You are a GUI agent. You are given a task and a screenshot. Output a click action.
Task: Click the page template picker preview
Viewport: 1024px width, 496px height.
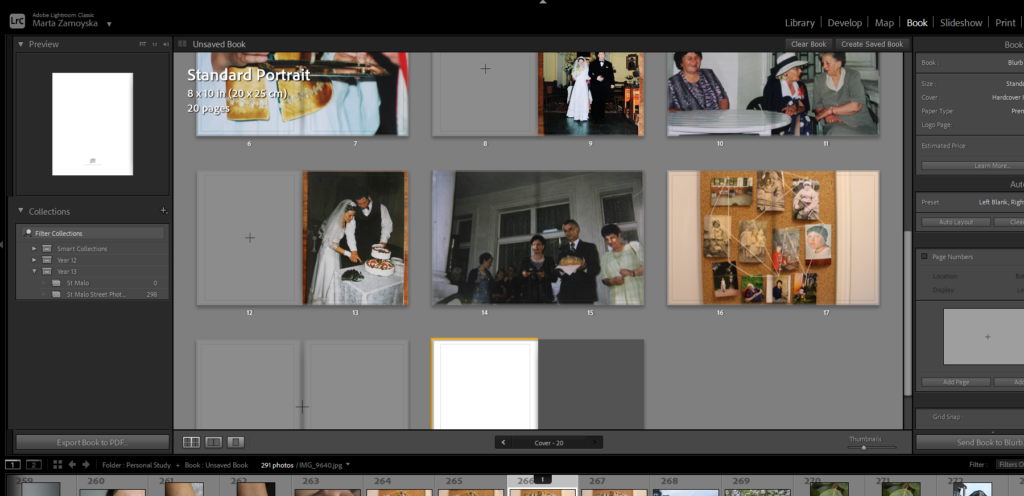point(984,337)
